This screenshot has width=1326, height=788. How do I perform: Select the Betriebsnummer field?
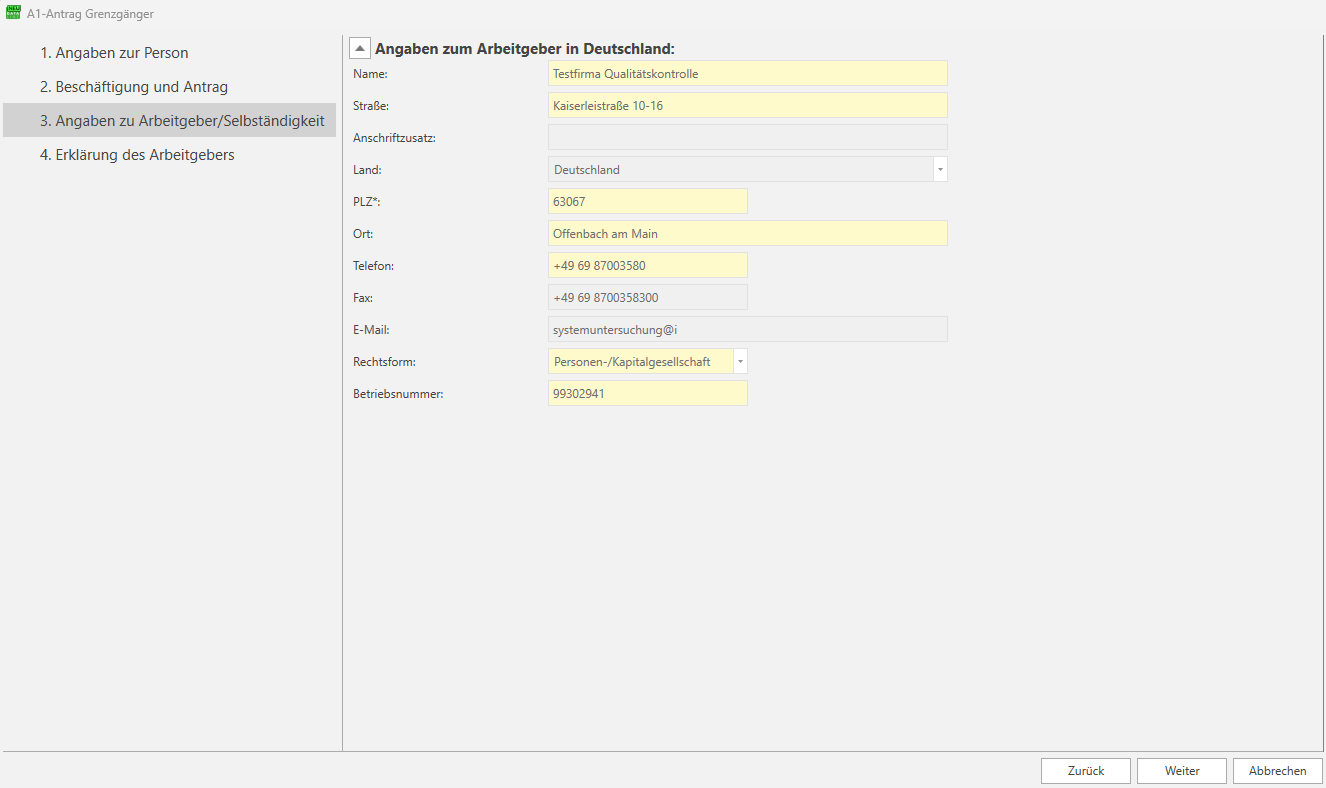click(647, 394)
